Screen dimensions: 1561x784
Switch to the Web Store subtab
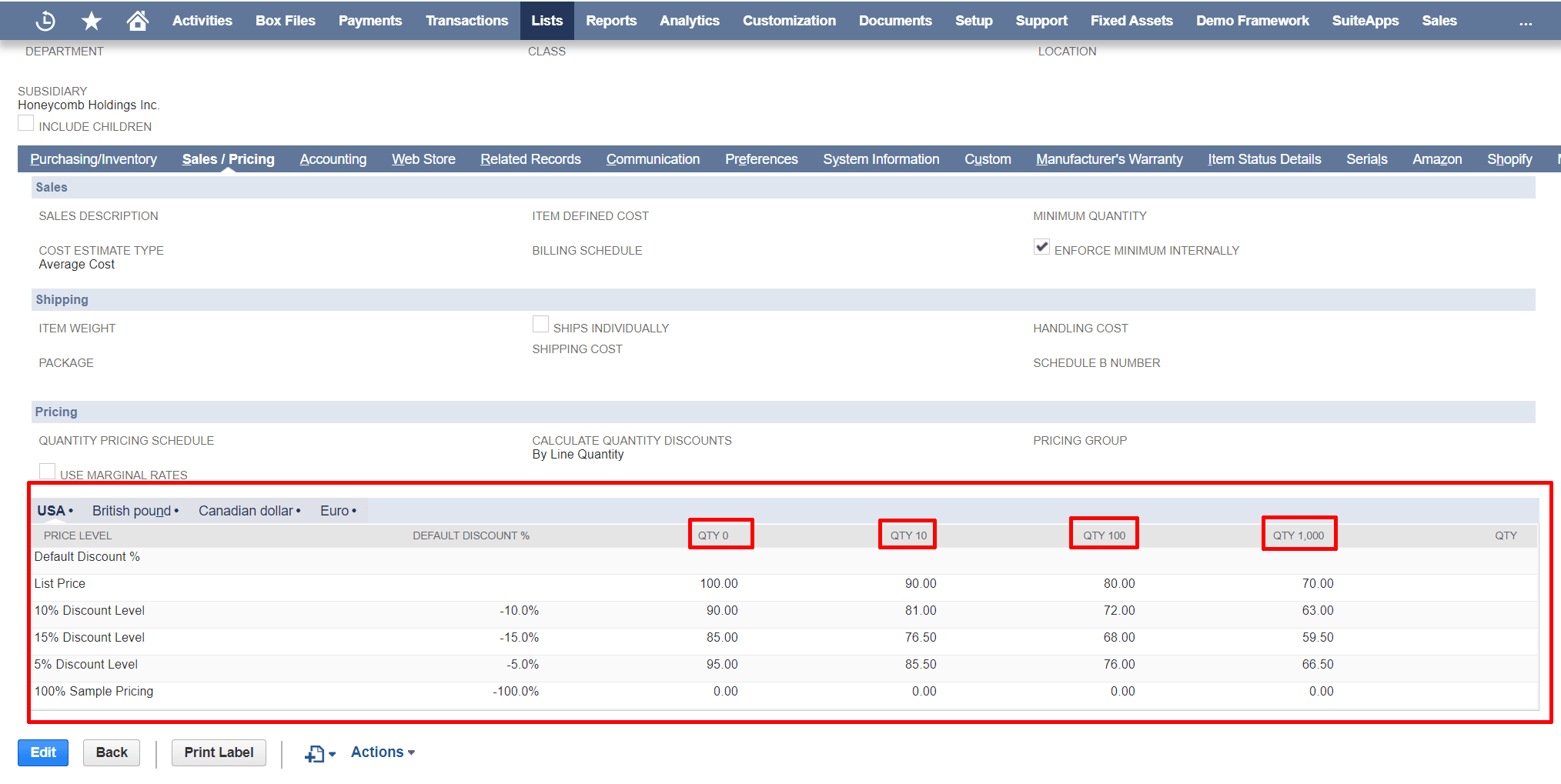(423, 159)
